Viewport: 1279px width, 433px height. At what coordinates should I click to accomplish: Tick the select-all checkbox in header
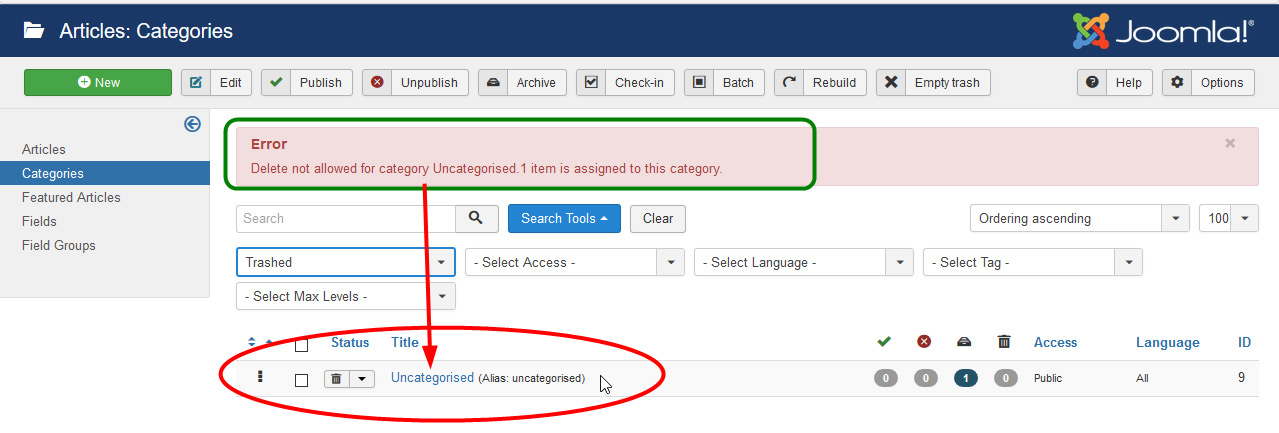(x=301, y=345)
